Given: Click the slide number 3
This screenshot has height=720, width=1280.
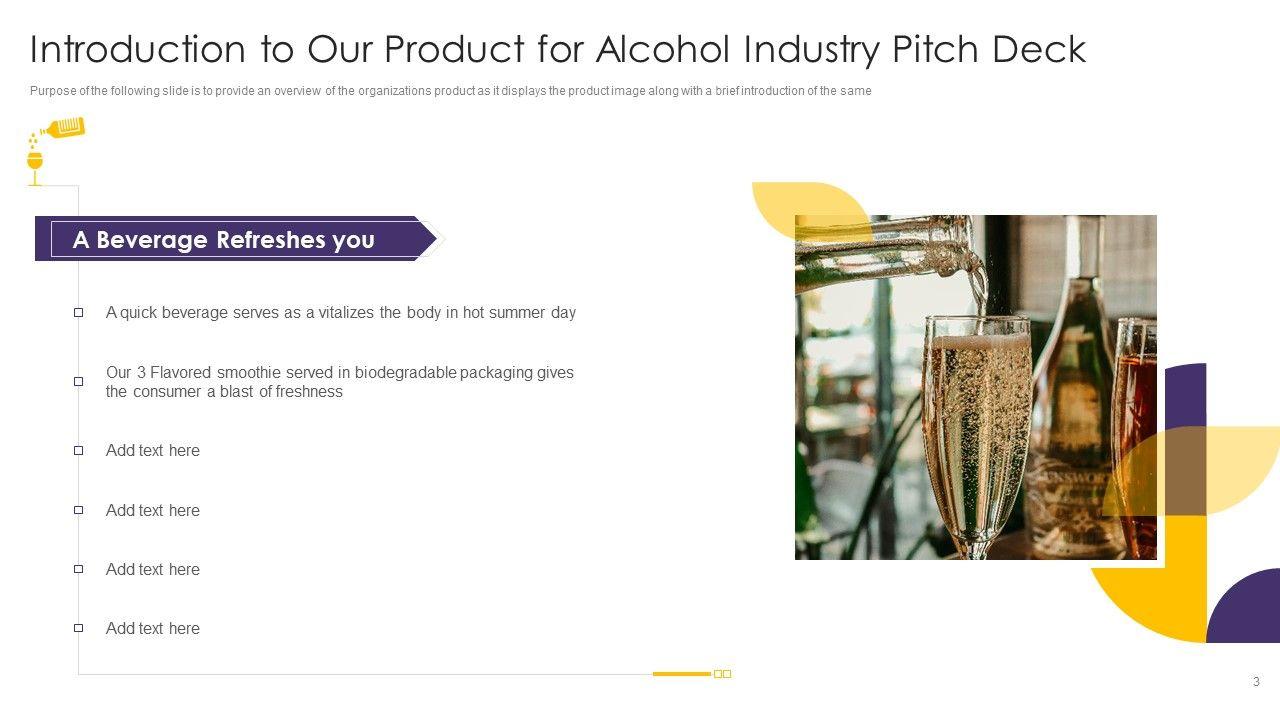Looking at the screenshot, I should point(1256,682).
